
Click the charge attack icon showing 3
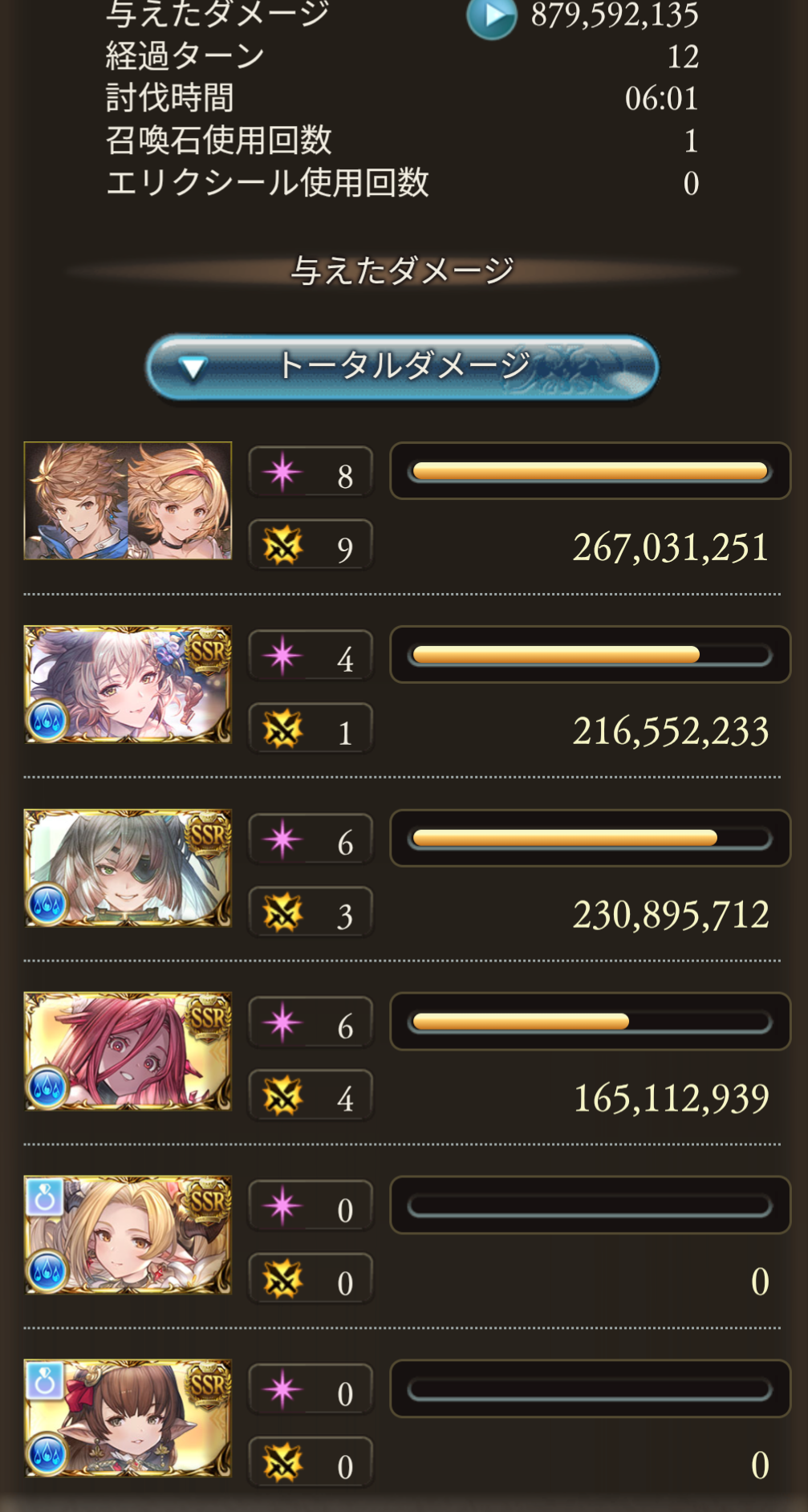click(282, 912)
